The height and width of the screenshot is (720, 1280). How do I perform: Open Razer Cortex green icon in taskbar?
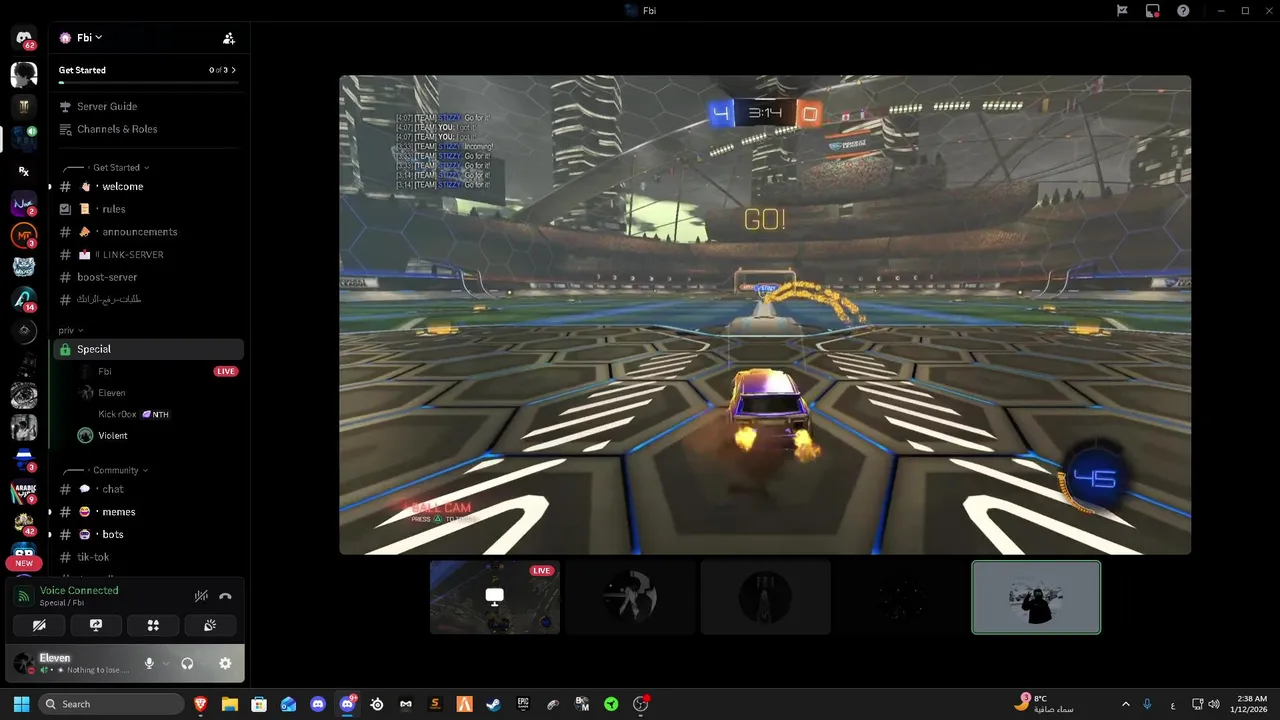pos(611,704)
